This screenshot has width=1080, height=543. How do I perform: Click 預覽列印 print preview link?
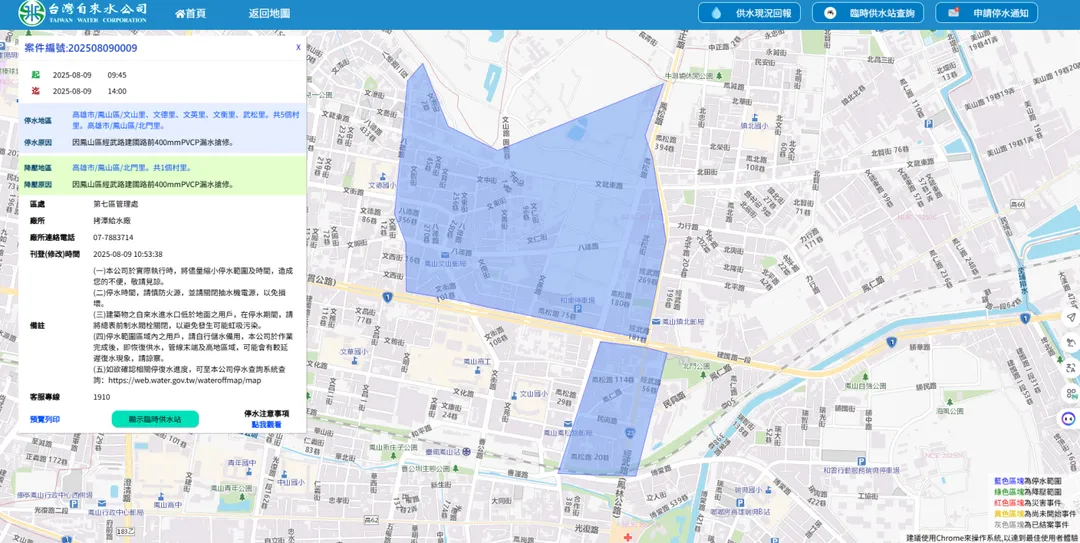click(45, 419)
